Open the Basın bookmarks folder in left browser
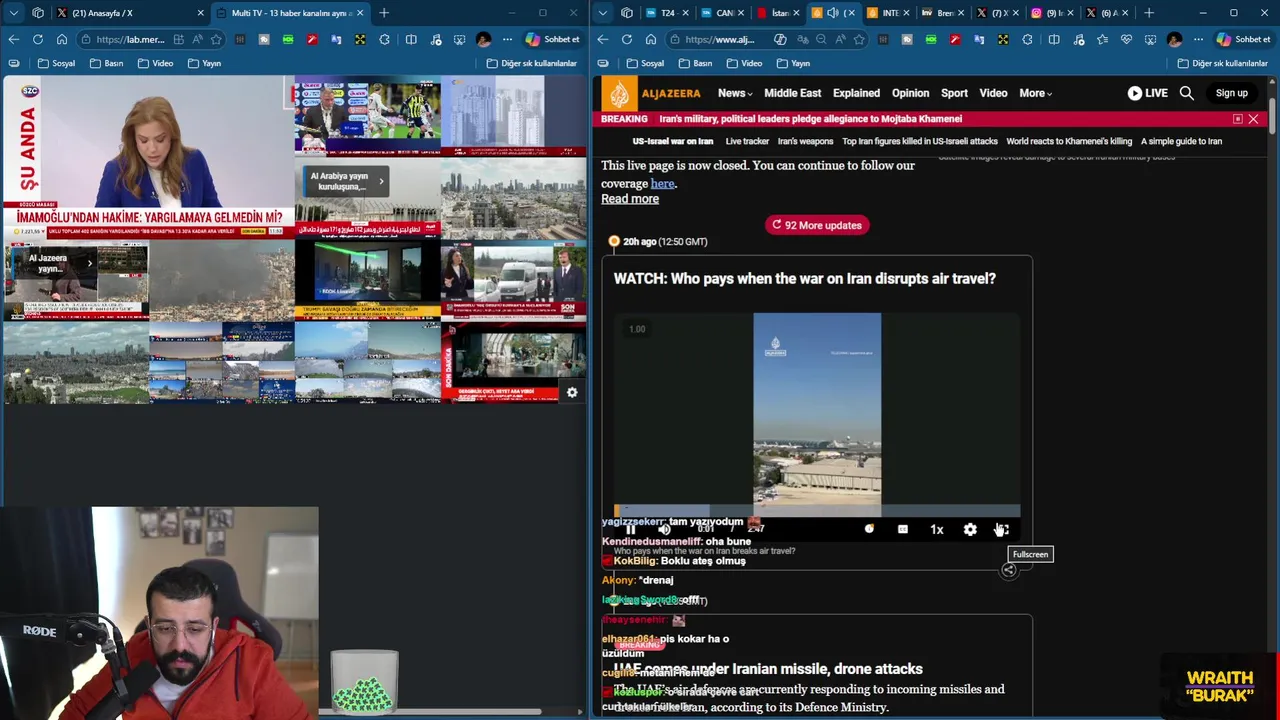This screenshot has height=720, width=1280. tap(106, 63)
